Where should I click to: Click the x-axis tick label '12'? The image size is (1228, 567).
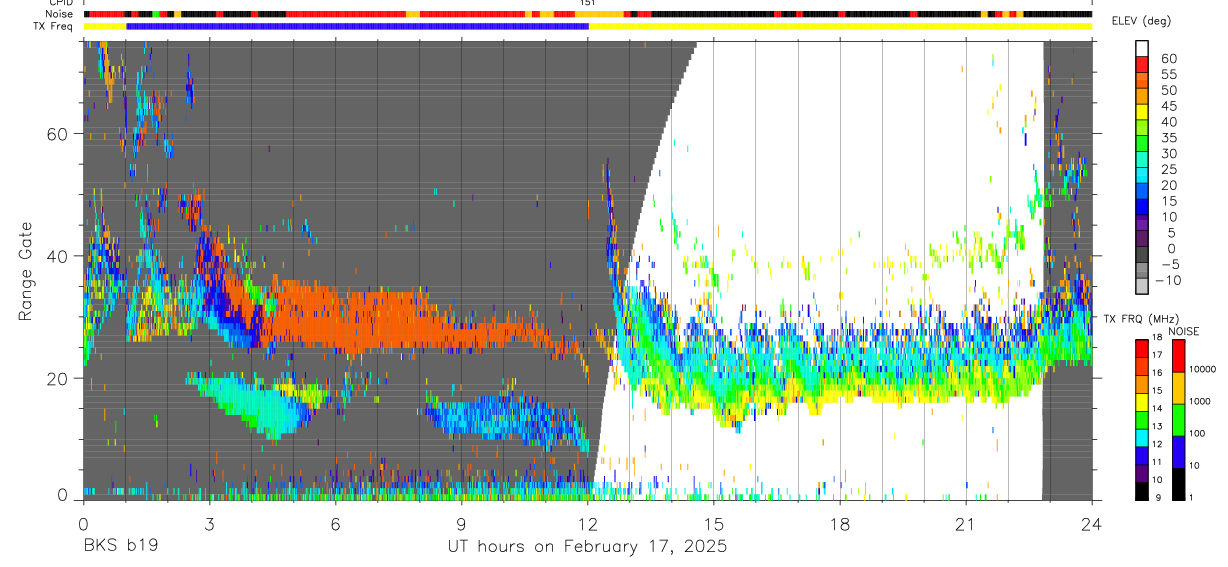[587, 524]
